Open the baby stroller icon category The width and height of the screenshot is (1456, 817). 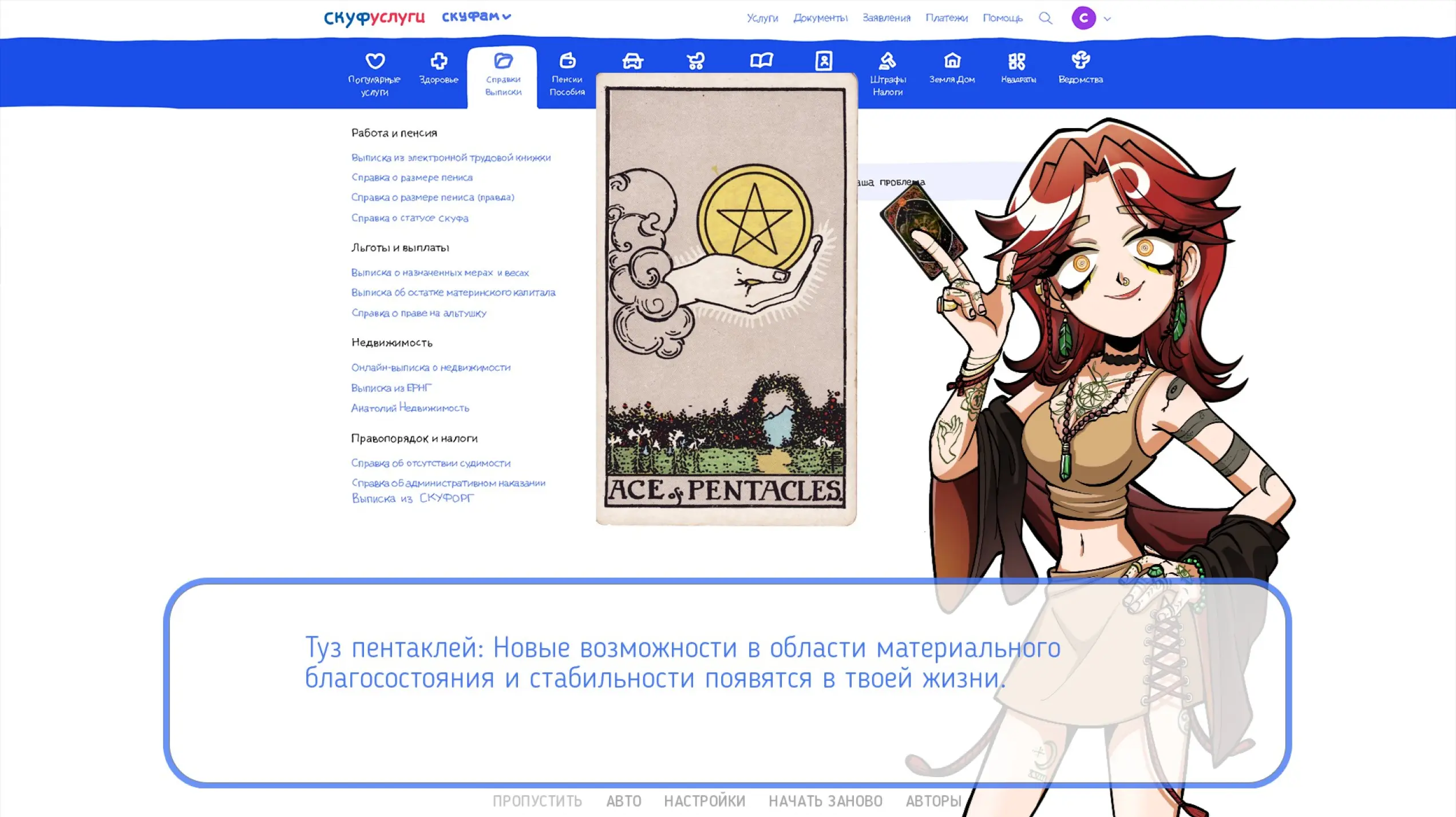695,61
